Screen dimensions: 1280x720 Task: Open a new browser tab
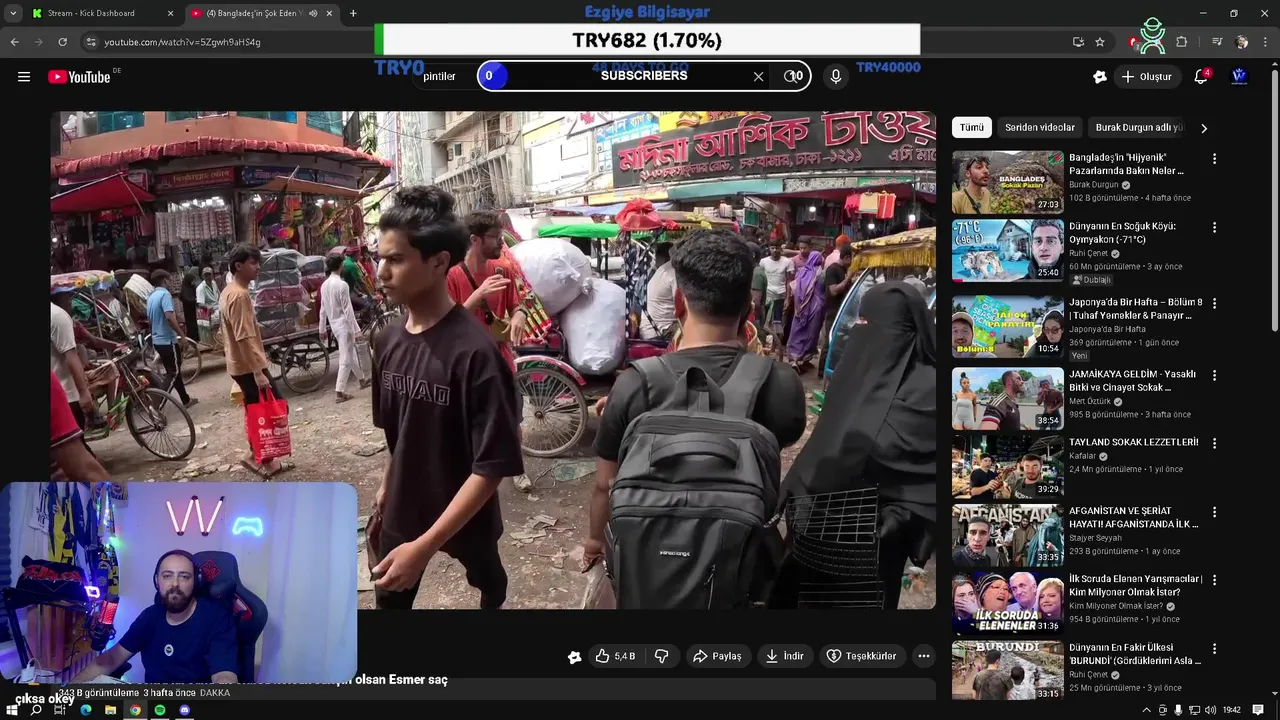click(353, 13)
